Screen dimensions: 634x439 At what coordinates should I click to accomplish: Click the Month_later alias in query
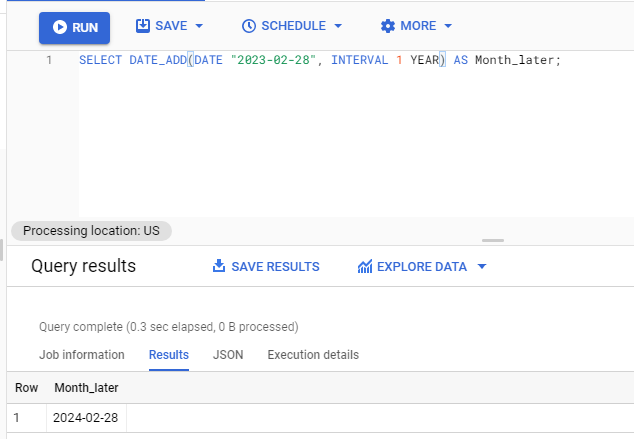[514, 60]
